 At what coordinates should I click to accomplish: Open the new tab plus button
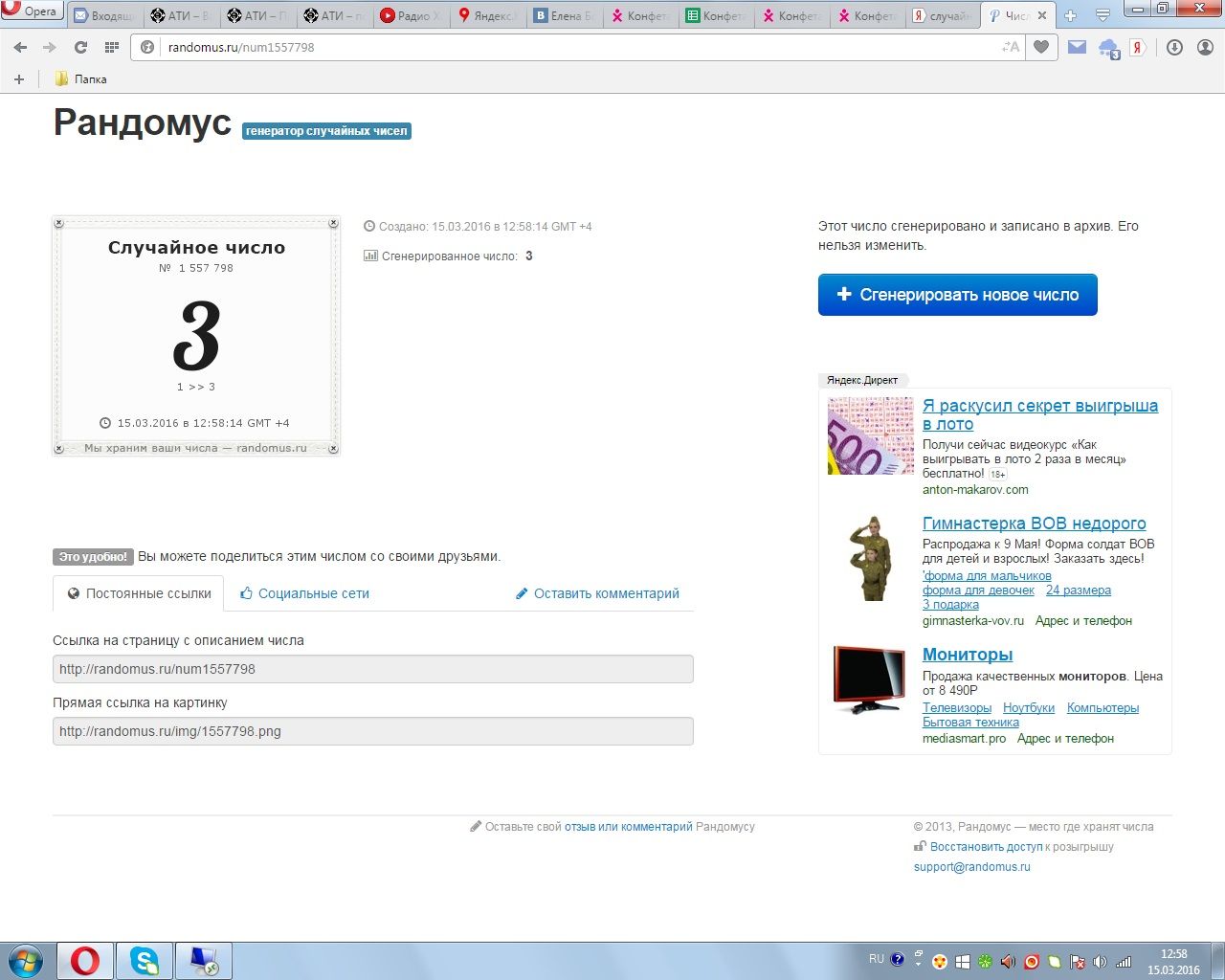1070,15
